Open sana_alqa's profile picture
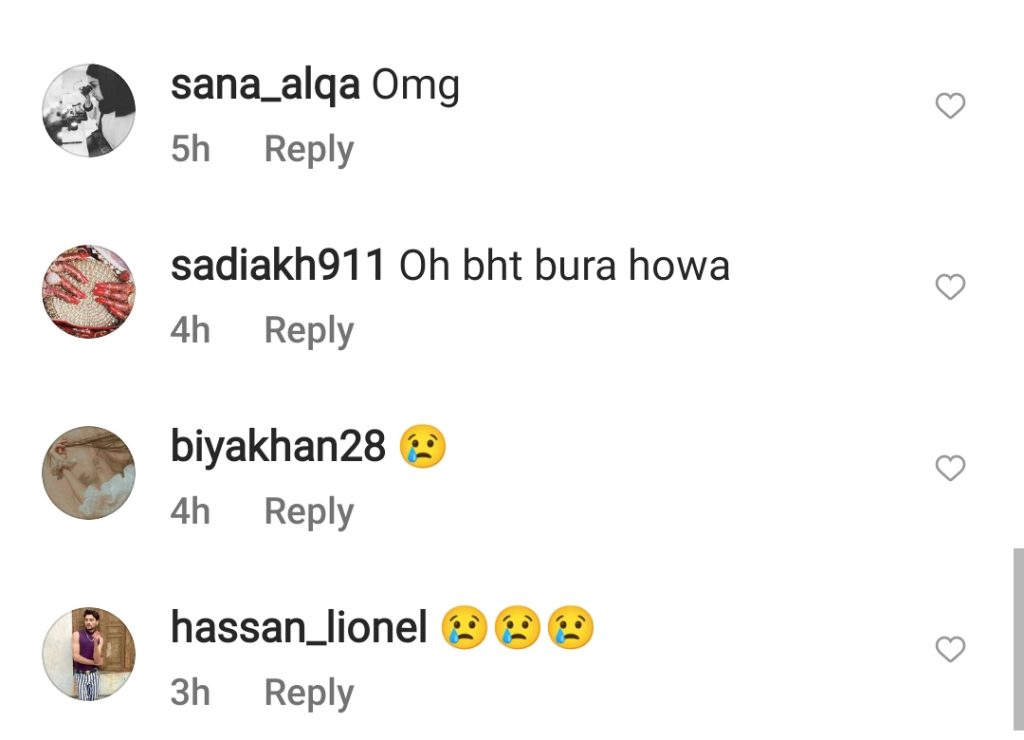Image resolution: width=1024 pixels, height=740 pixels. pos(89,110)
